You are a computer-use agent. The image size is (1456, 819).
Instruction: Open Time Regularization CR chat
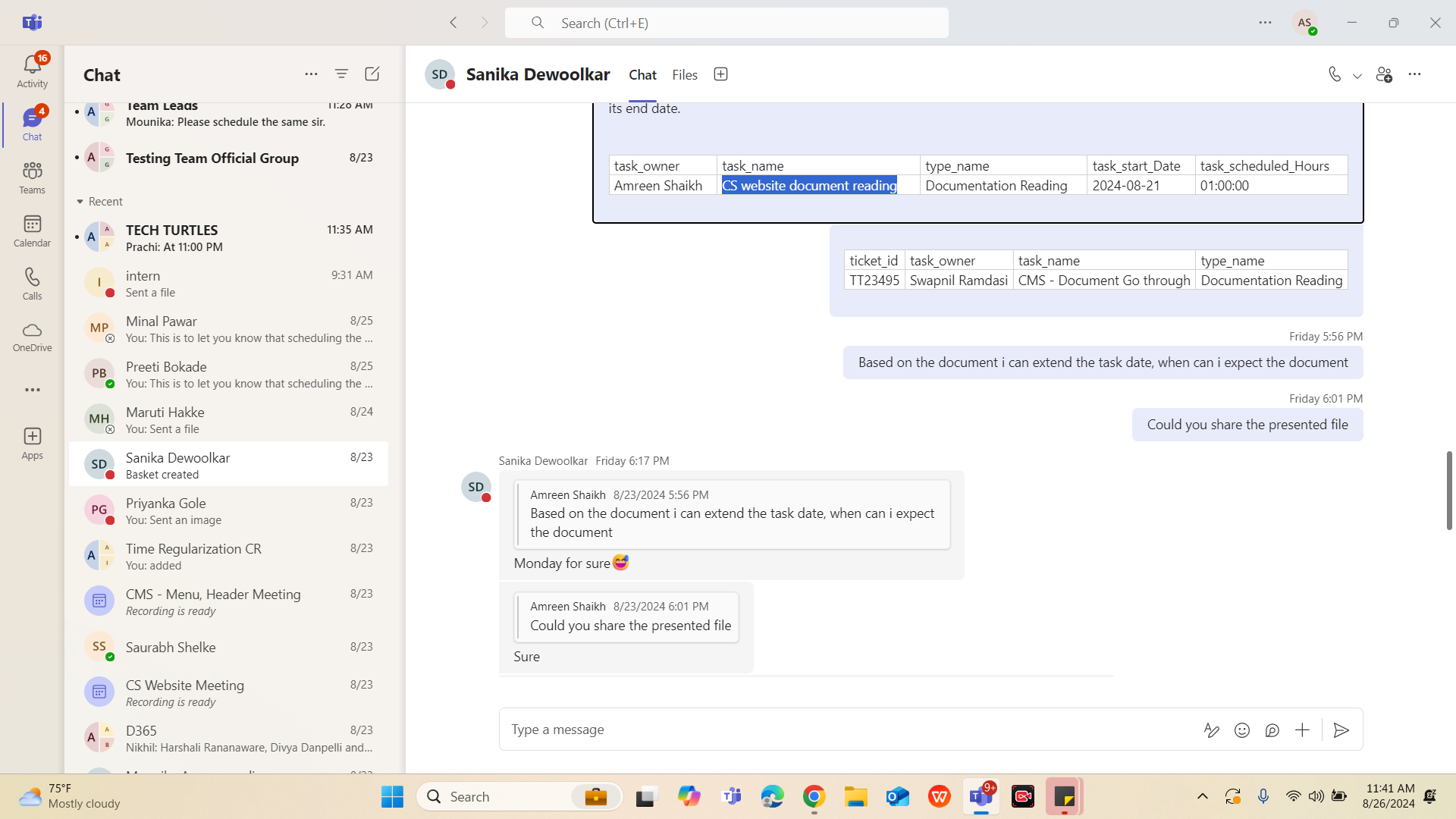tap(228, 556)
